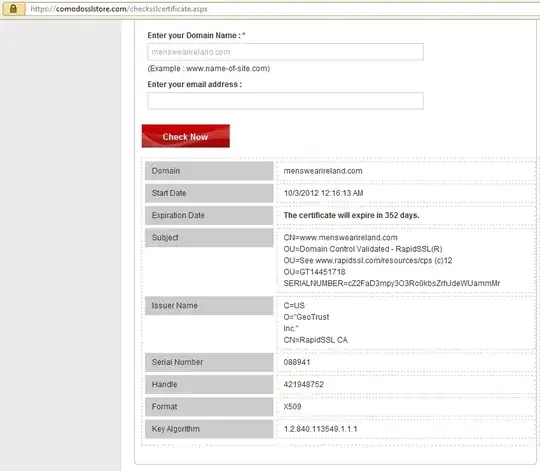
Task: Click the Handle row header
Action: pos(209,384)
